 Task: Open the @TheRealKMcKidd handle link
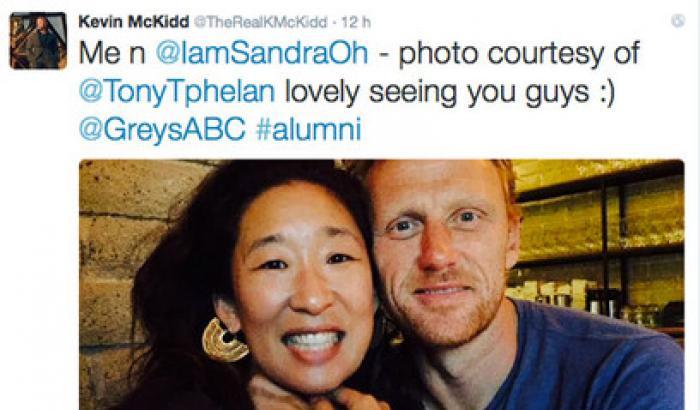click(260, 22)
